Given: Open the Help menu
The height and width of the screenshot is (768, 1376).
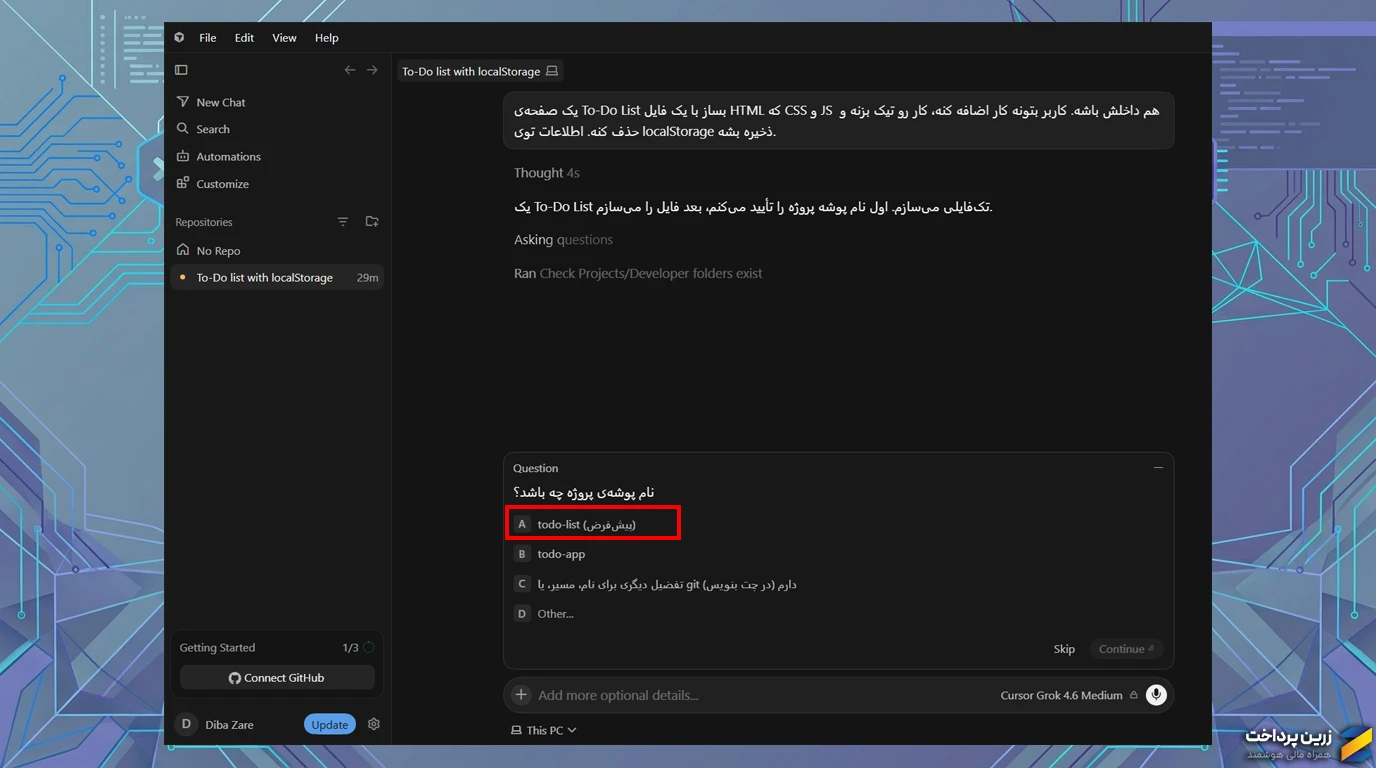Looking at the screenshot, I should pos(327,38).
